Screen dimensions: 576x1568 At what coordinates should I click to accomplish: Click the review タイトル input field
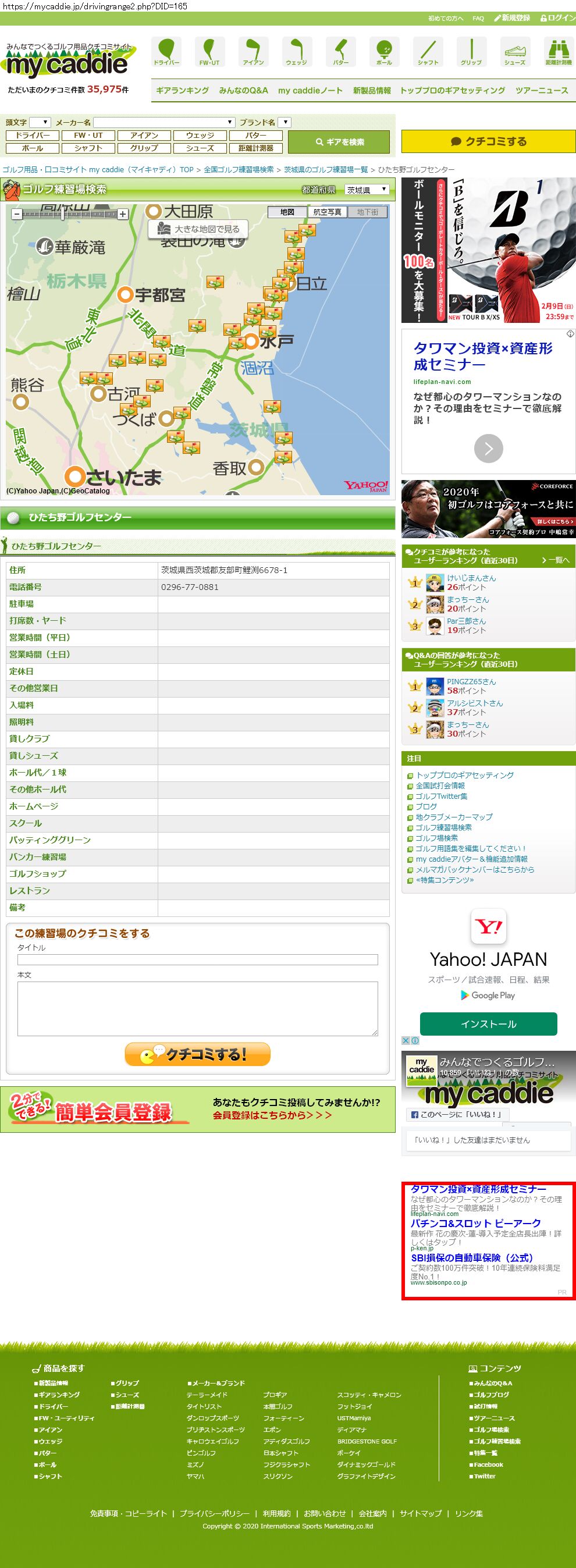[x=197, y=959]
